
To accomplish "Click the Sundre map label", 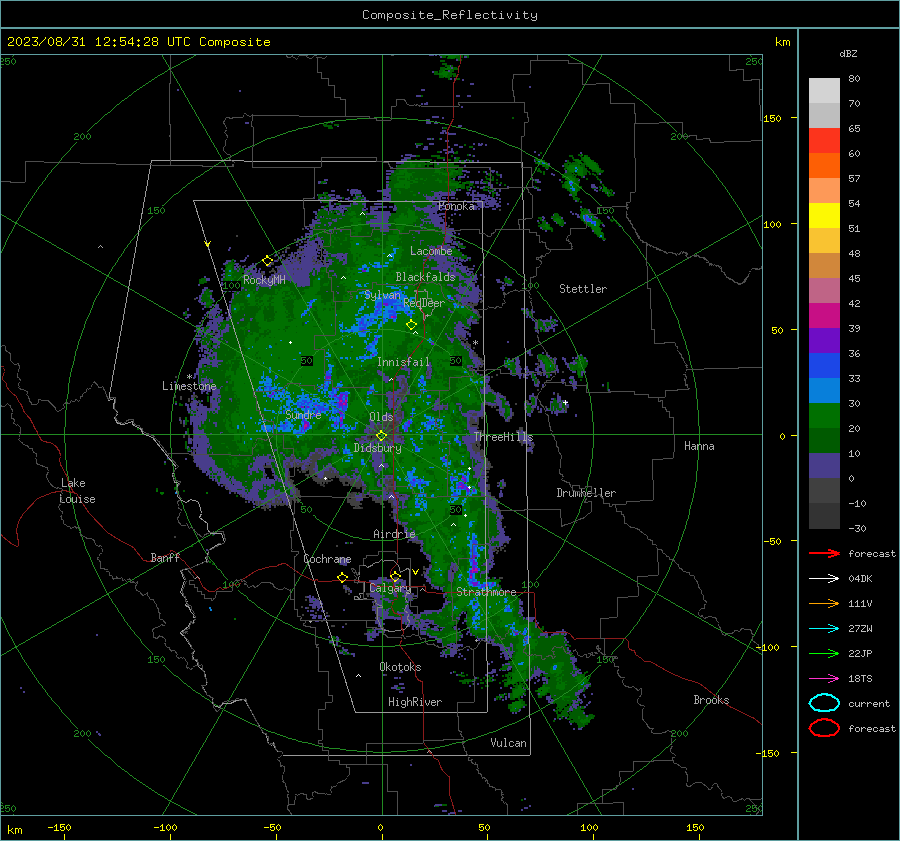I will coord(303,414).
